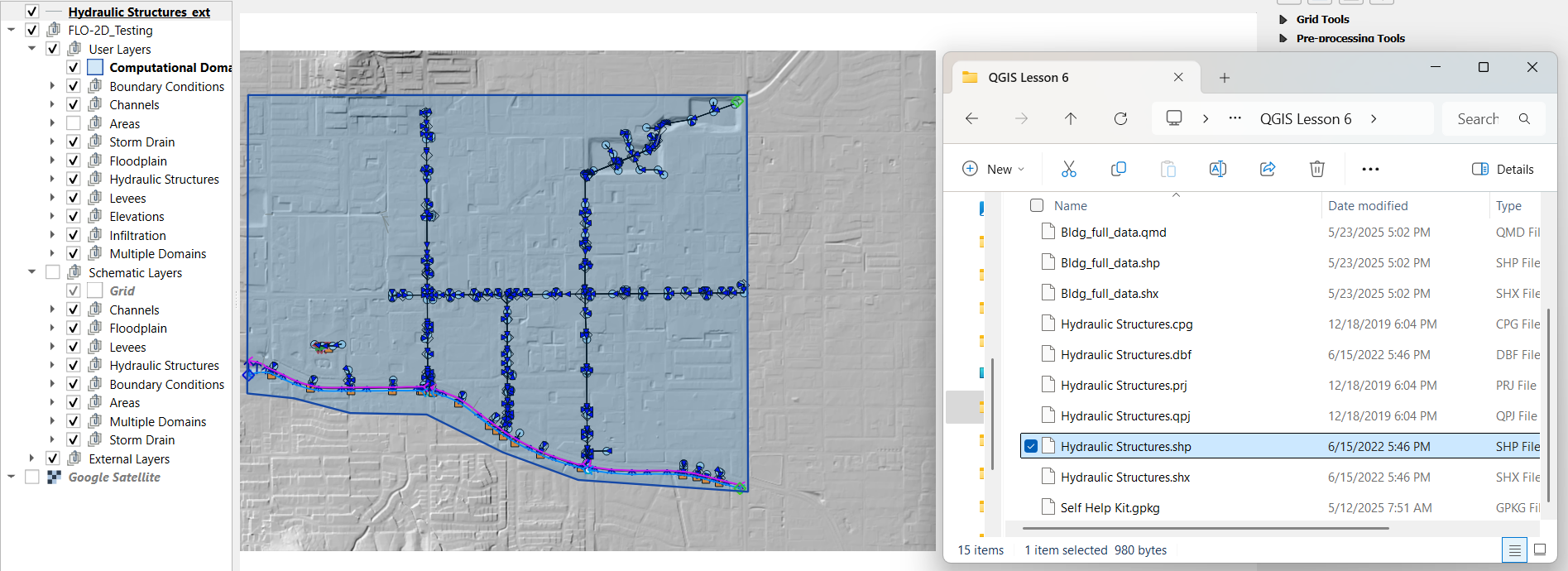Image resolution: width=1568 pixels, height=571 pixels.
Task: Expand the External Layers group
Action: (32, 458)
